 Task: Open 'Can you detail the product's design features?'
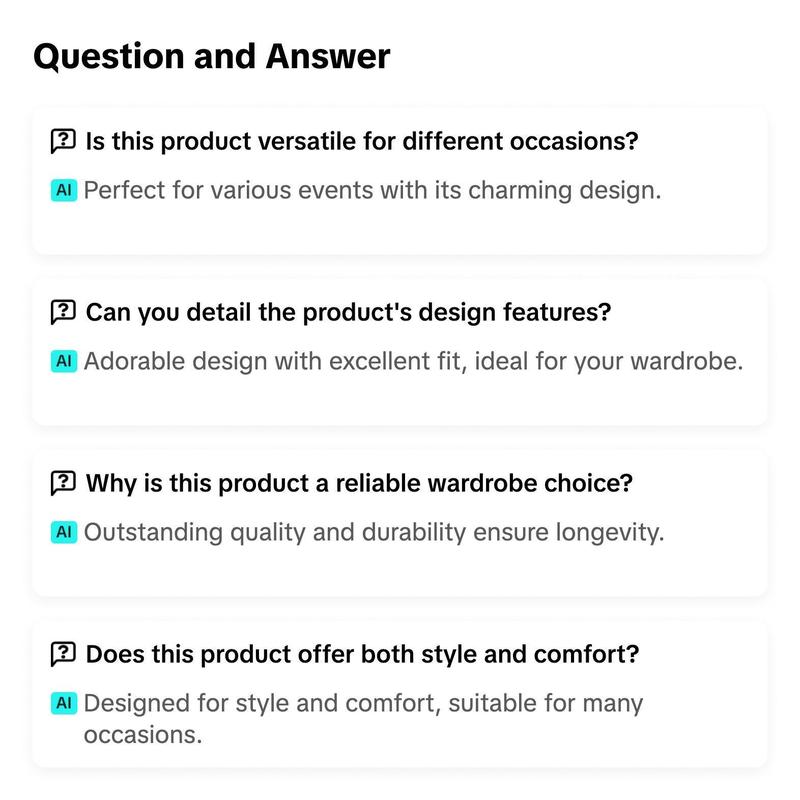point(348,312)
